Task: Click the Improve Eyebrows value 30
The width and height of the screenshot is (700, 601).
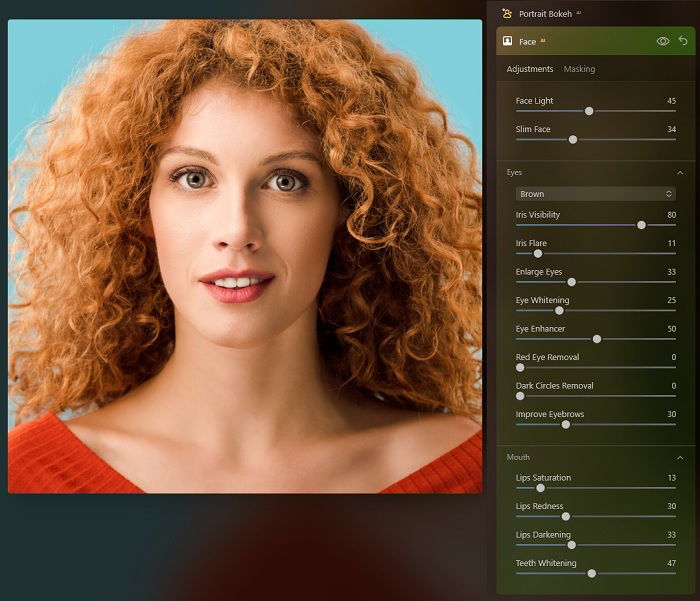Action: (671, 414)
